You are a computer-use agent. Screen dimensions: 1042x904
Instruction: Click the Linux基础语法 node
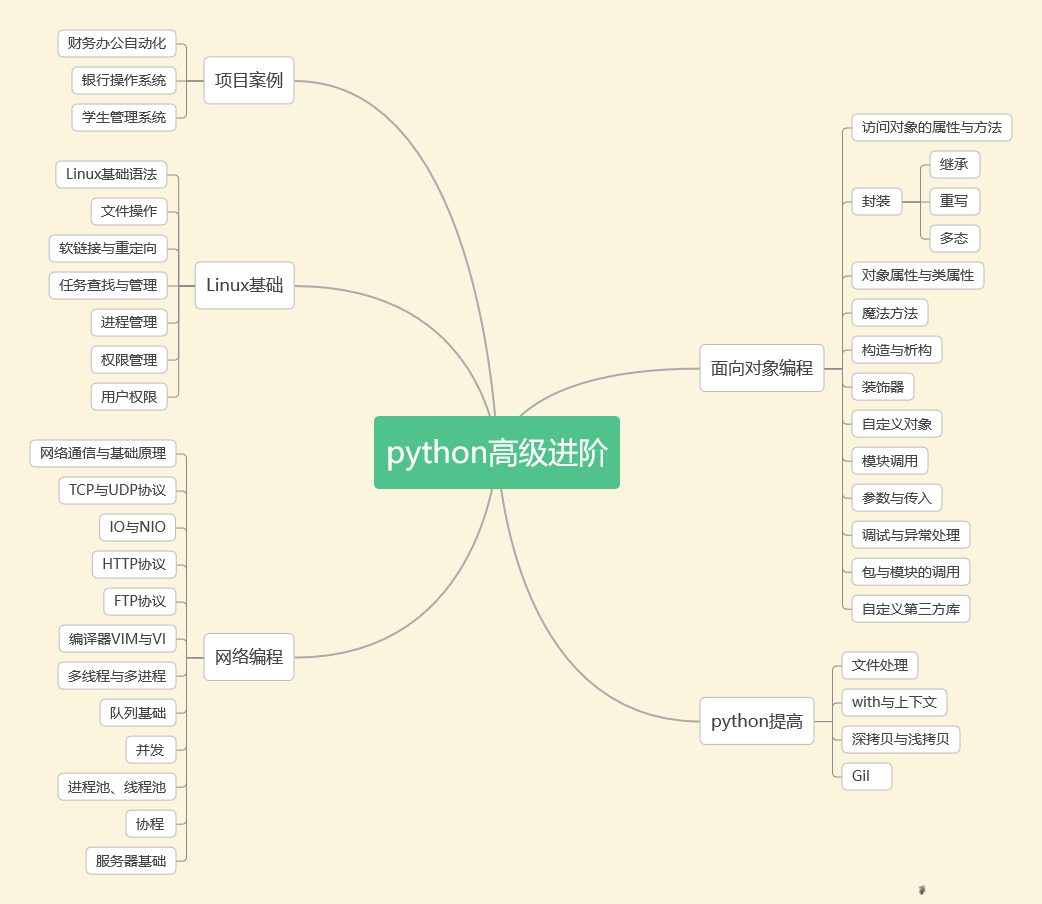coord(111,174)
